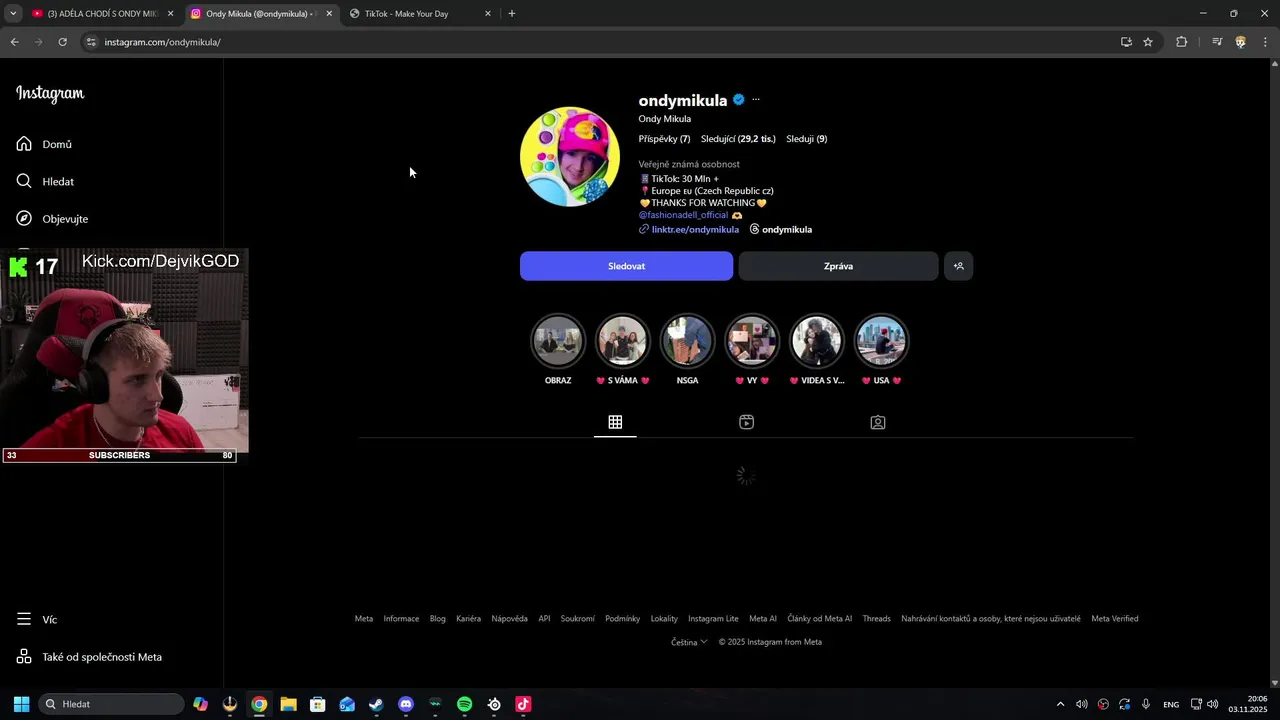This screenshot has width=1280, height=720.
Task: Click the address bar URL
Action: (x=163, y=42)
